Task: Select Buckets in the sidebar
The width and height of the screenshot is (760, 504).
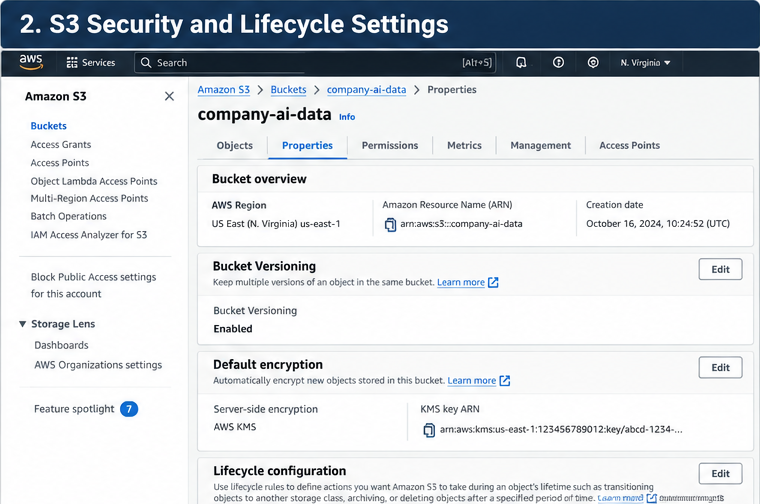Action: 48,126
